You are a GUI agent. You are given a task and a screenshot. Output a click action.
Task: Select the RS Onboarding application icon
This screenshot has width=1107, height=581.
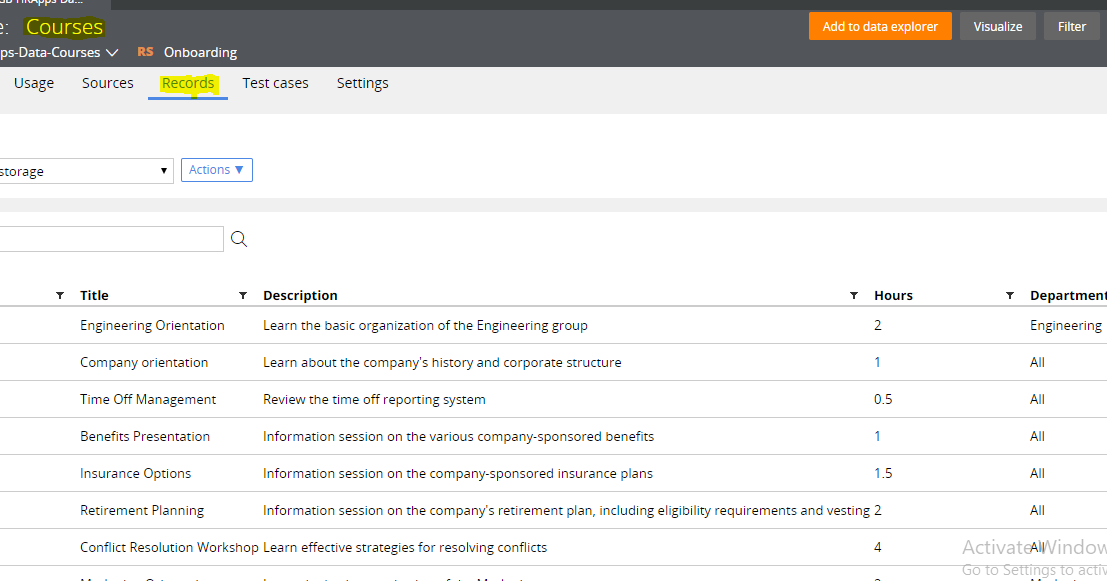[146, 52]
